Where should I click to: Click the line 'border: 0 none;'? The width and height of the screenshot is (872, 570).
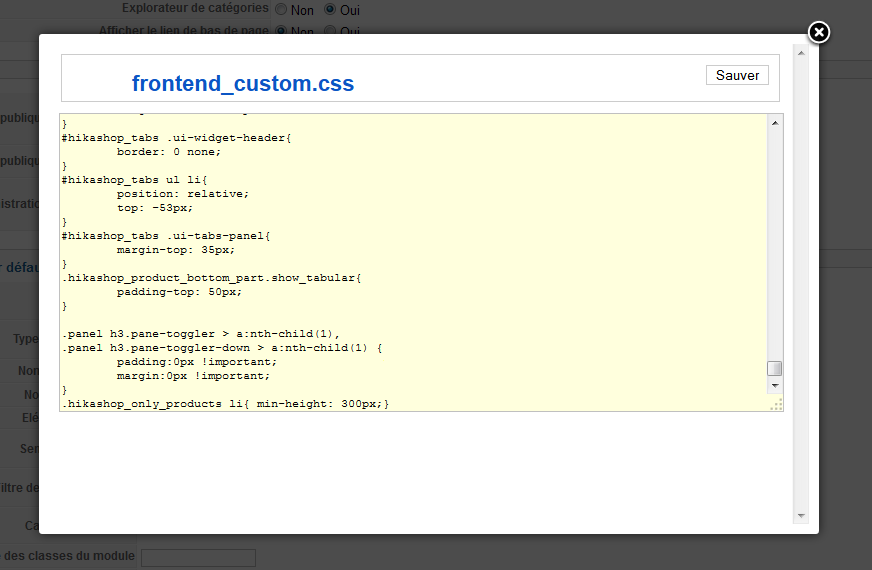pos(169,152)
